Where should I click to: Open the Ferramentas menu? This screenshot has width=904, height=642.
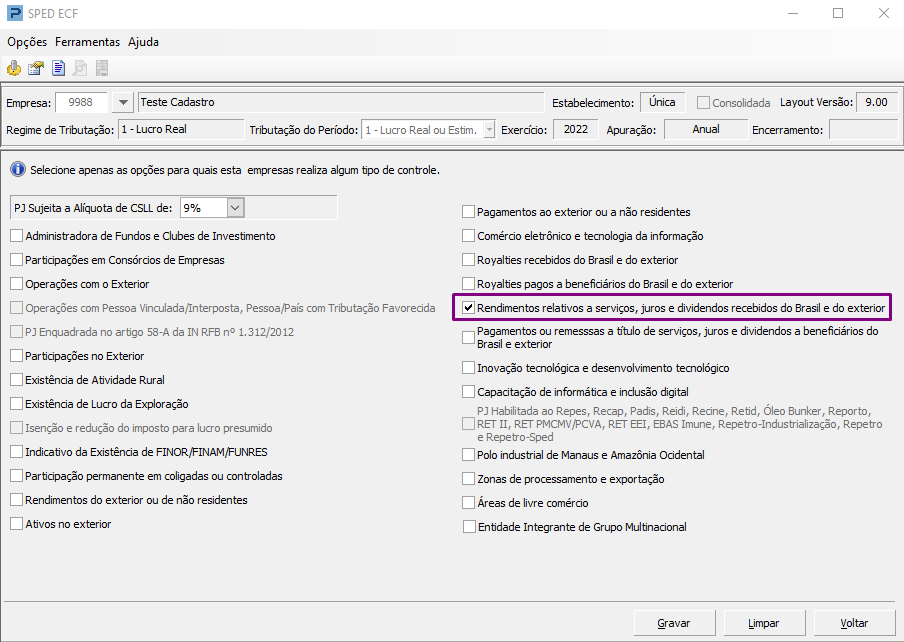point(88,41)
